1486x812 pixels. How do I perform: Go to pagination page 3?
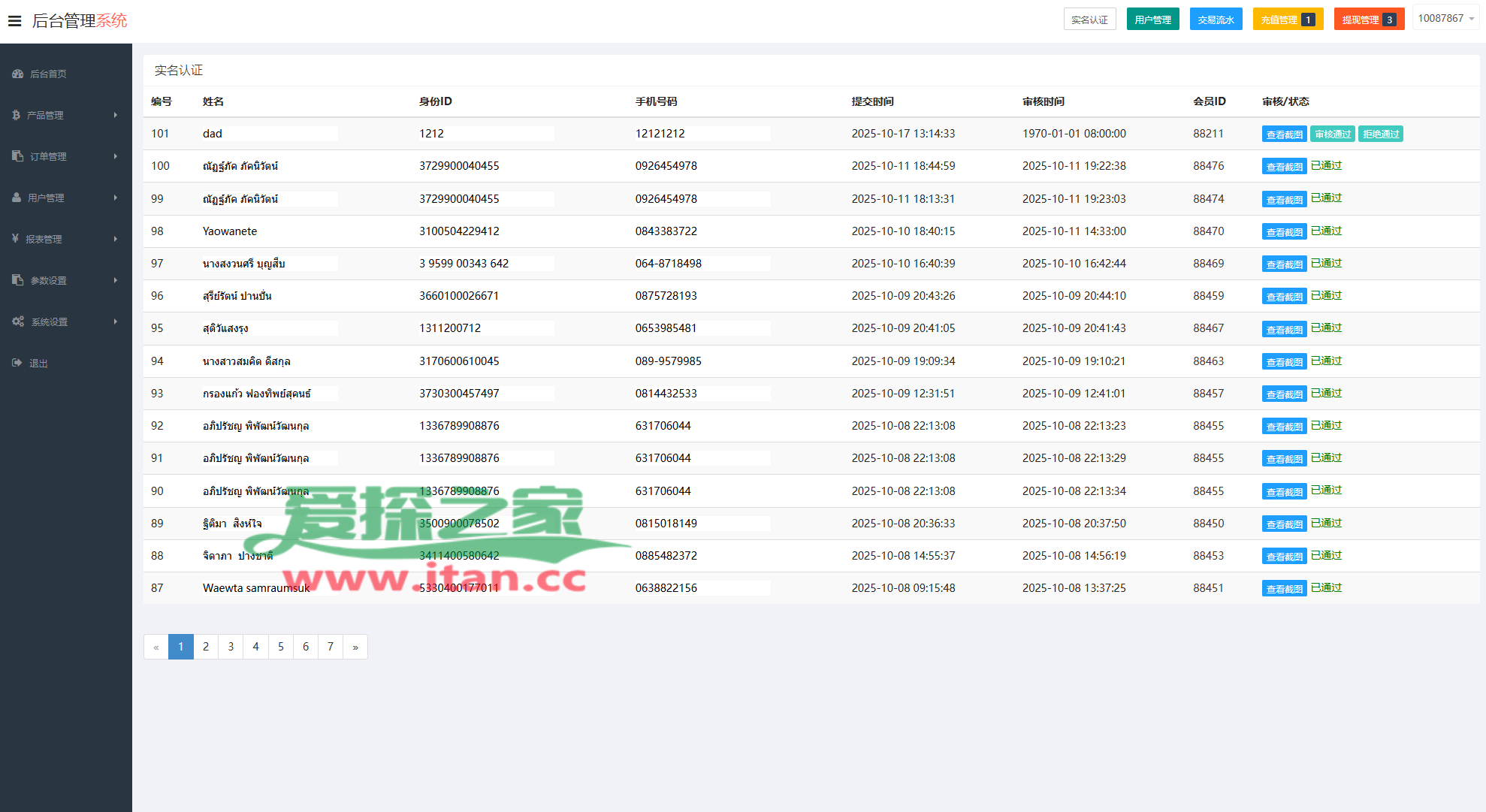click(231, 647)
